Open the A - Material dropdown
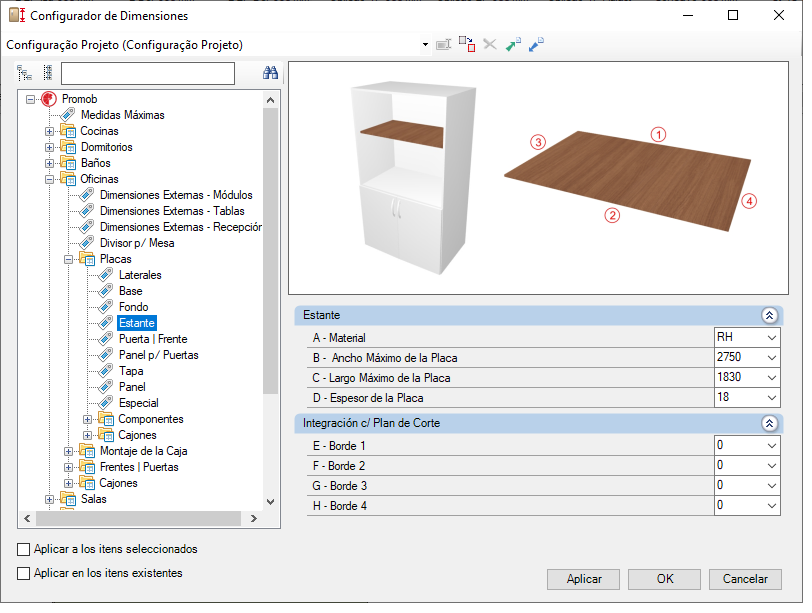Image resolution: width=812 pixels, height=613 pixels. 772,338
